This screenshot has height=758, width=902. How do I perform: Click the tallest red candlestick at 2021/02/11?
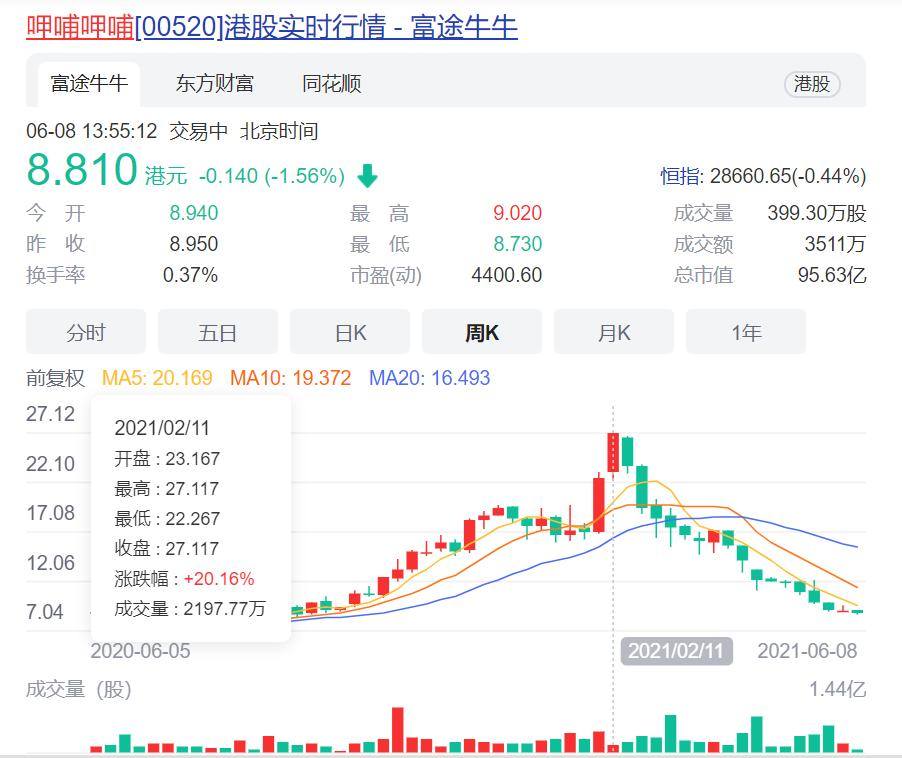pyautogui.click(x=613, y=452)
